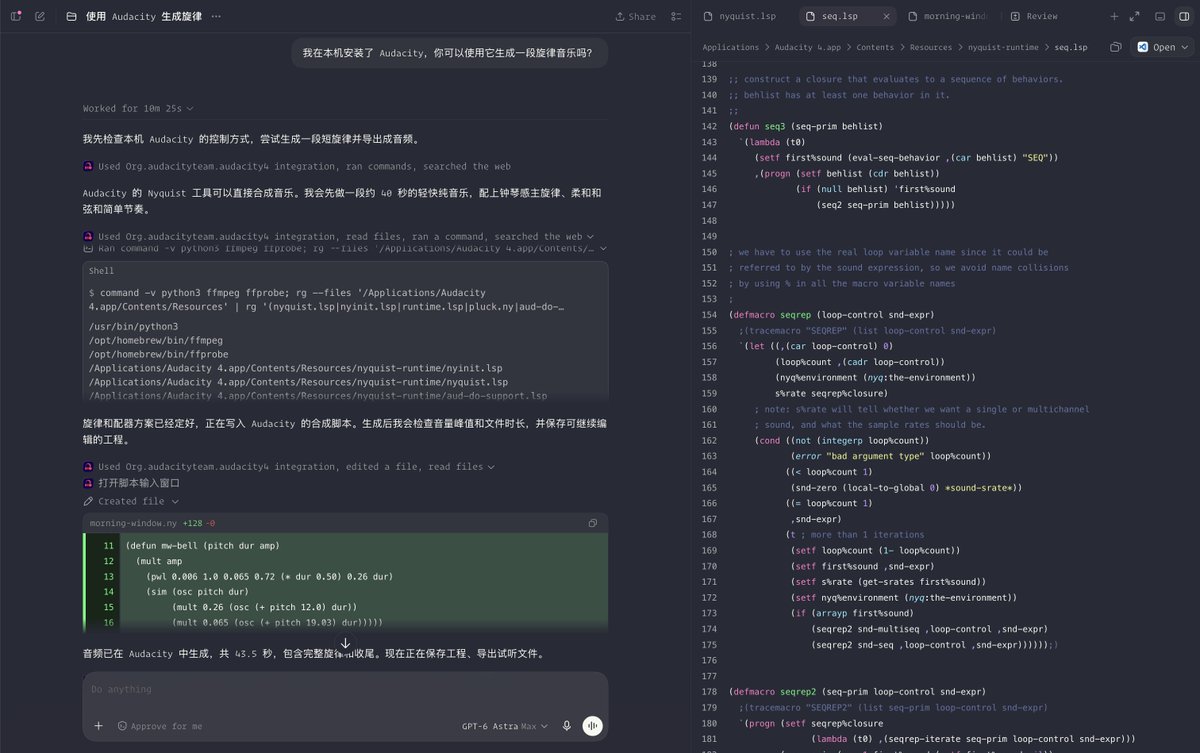1200x753 pixels.
Task: Start voice mode with the waveform button
Action: (593, 726)
